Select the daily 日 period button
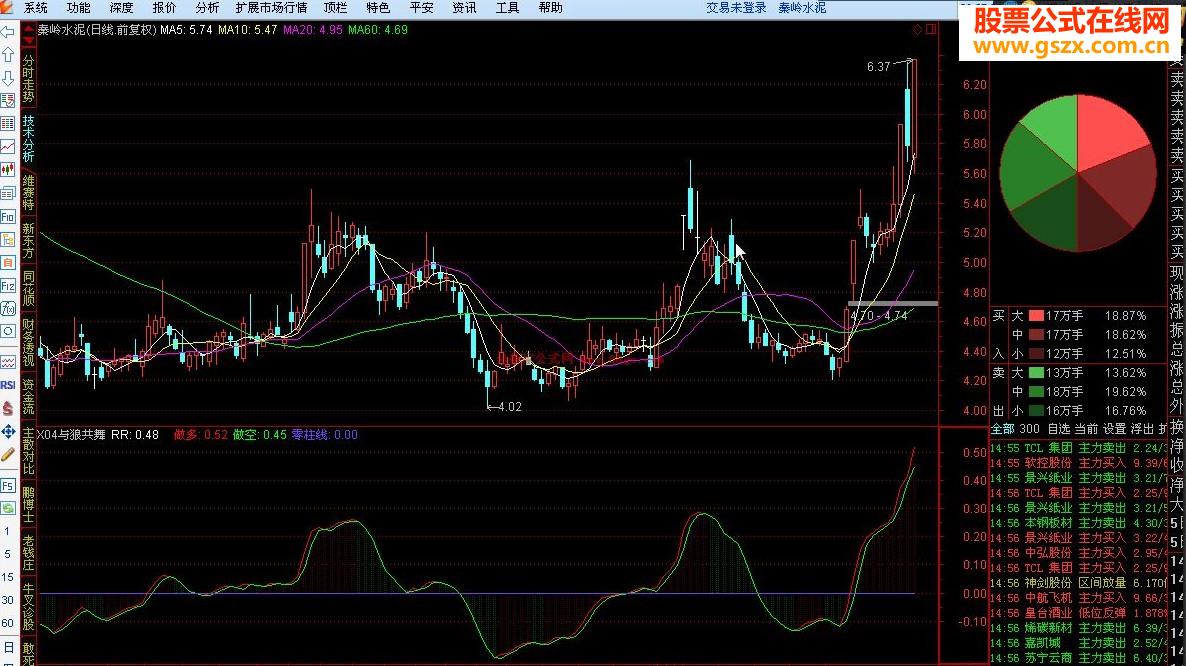 tap(8, 647)
